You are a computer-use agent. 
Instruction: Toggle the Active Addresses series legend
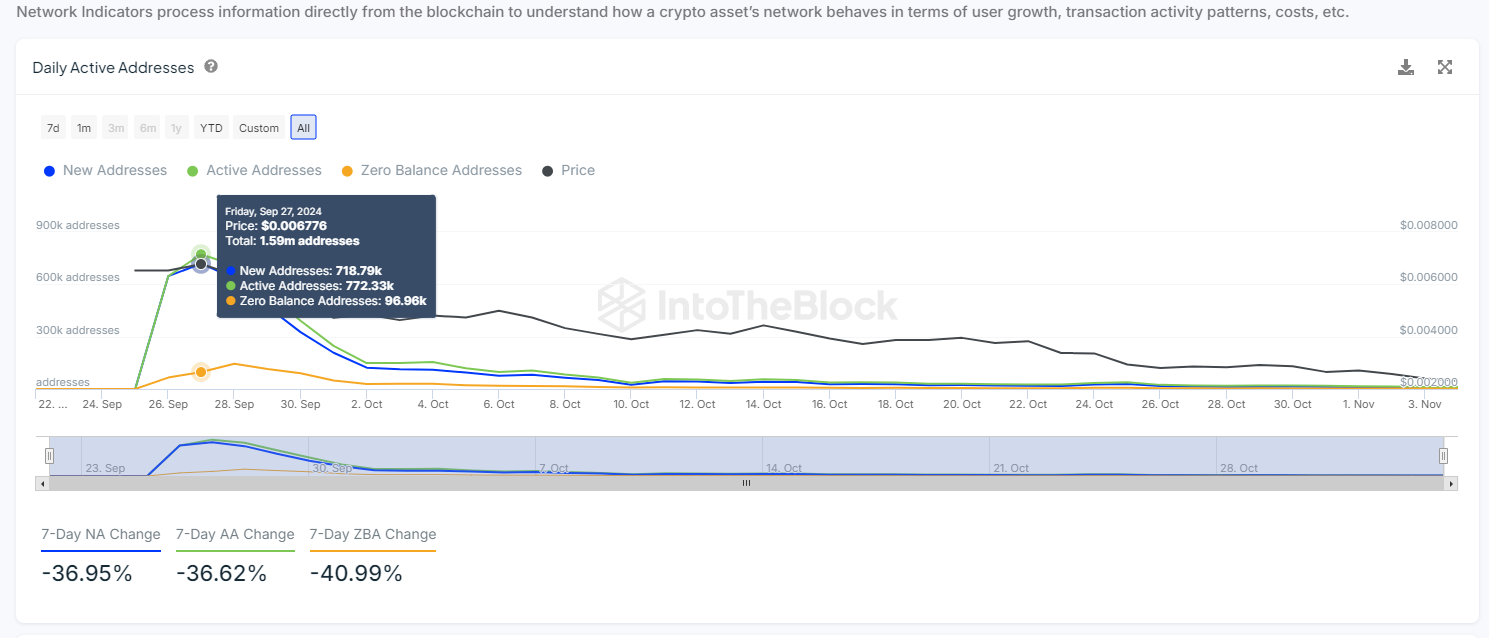[255, 170]
